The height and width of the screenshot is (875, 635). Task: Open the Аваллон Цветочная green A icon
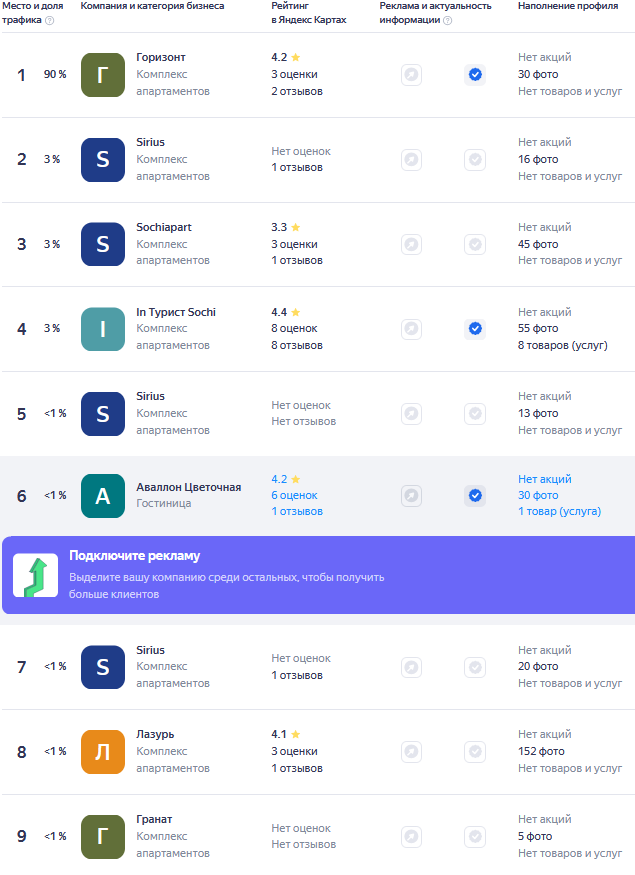pyautogui.click(x=103, y=496)
